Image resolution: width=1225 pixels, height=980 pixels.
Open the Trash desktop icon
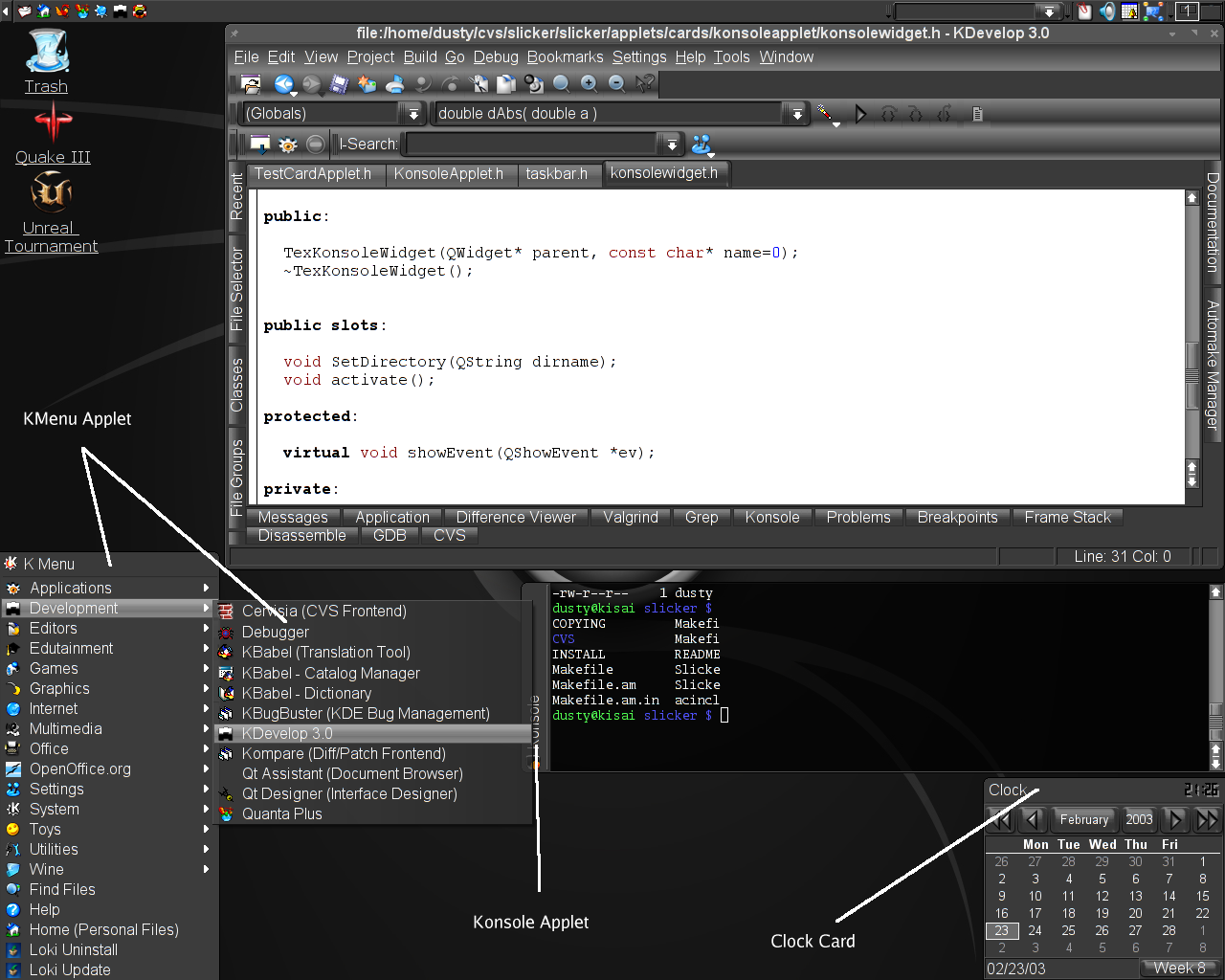[46, 61]
